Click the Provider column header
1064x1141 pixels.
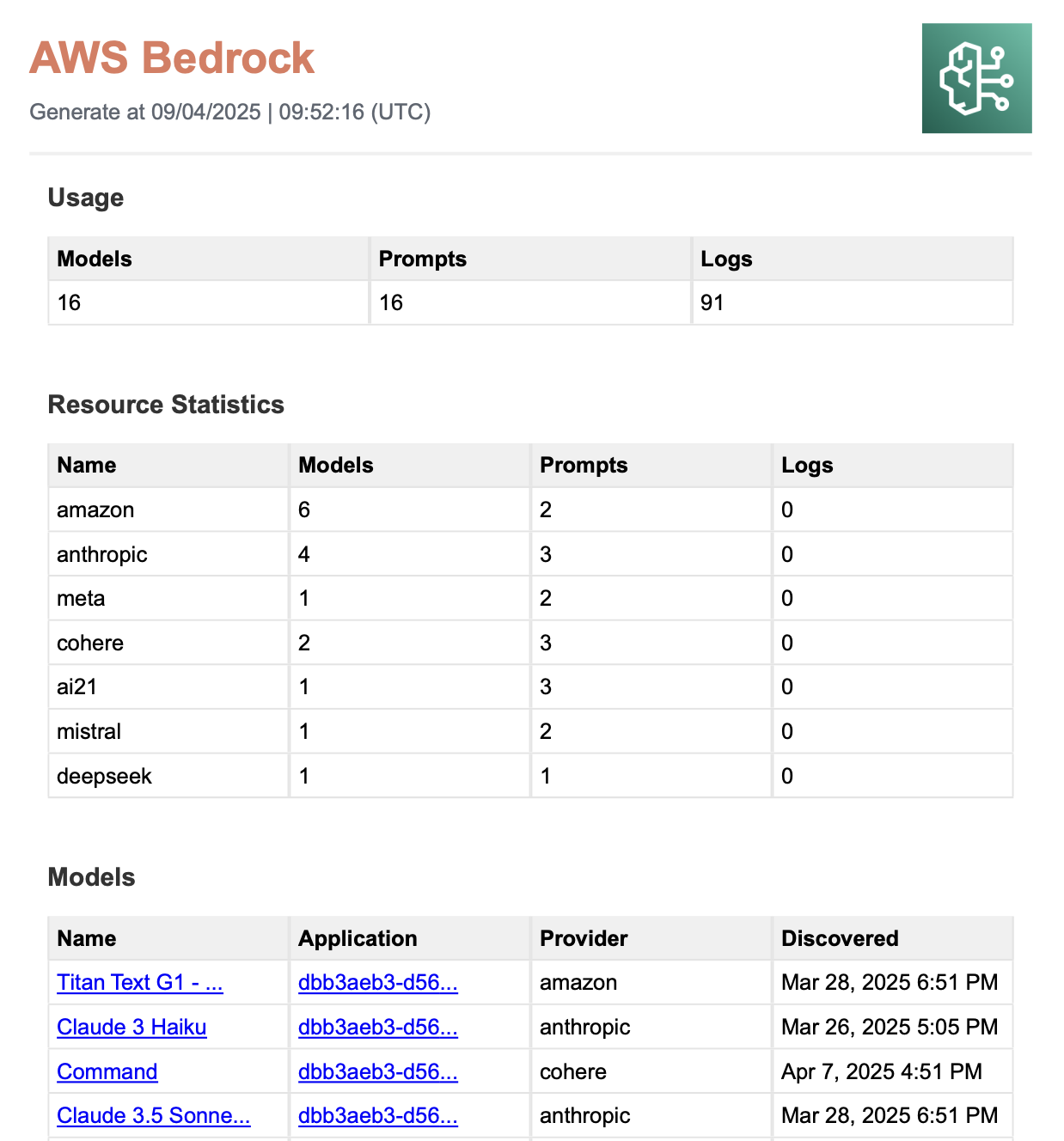(x=584, y=938)
